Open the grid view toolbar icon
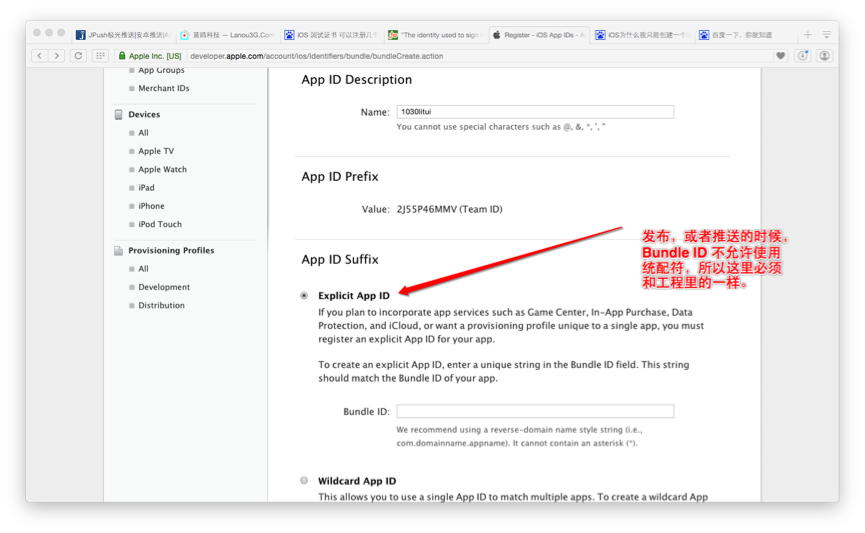The width and height of the screenshot is (865, 533). (100, 56)
